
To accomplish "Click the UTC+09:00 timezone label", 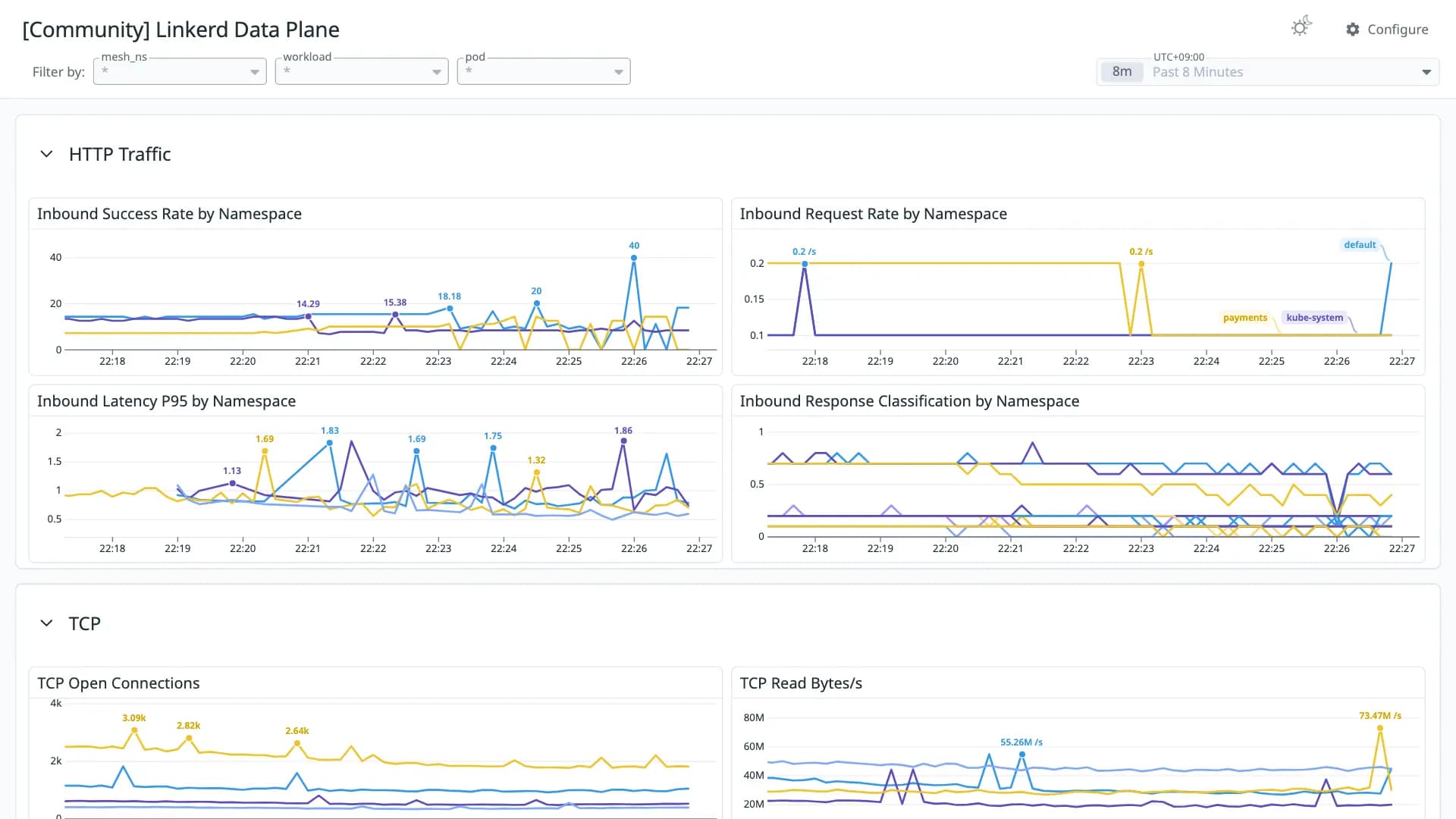I will pyautogui.click(x=1178, y=57).
